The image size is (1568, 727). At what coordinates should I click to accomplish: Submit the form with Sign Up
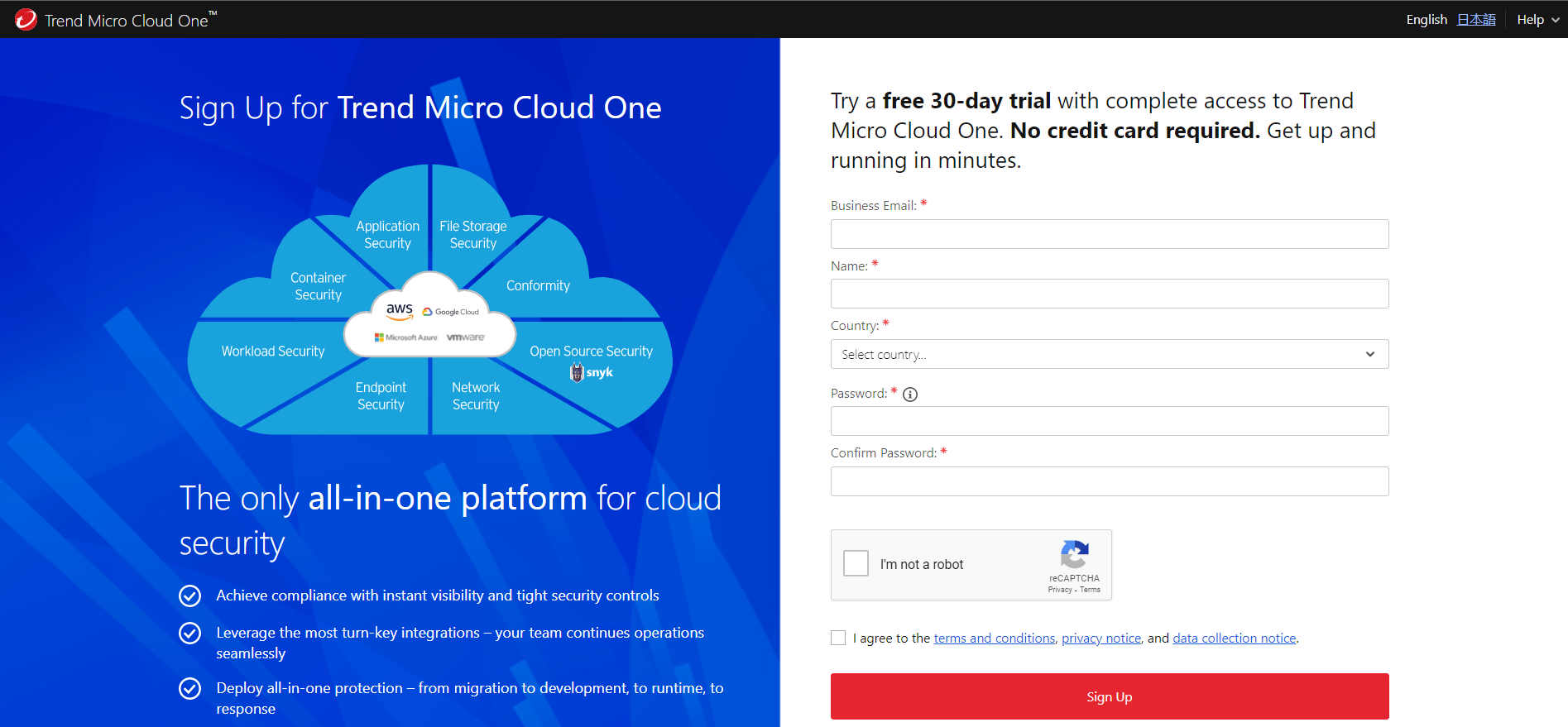[x=1110, y=696]
